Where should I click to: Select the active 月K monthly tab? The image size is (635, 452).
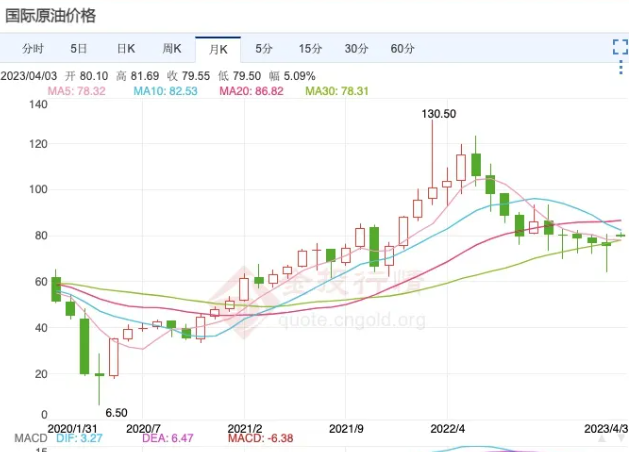point(217,48)
